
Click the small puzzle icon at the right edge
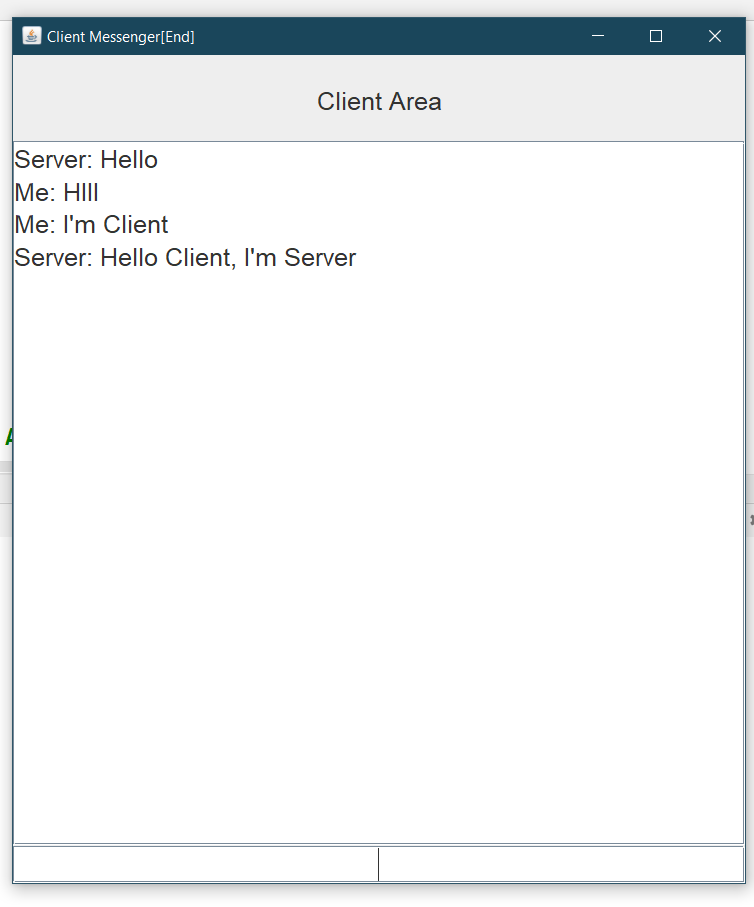coord(750,519)
